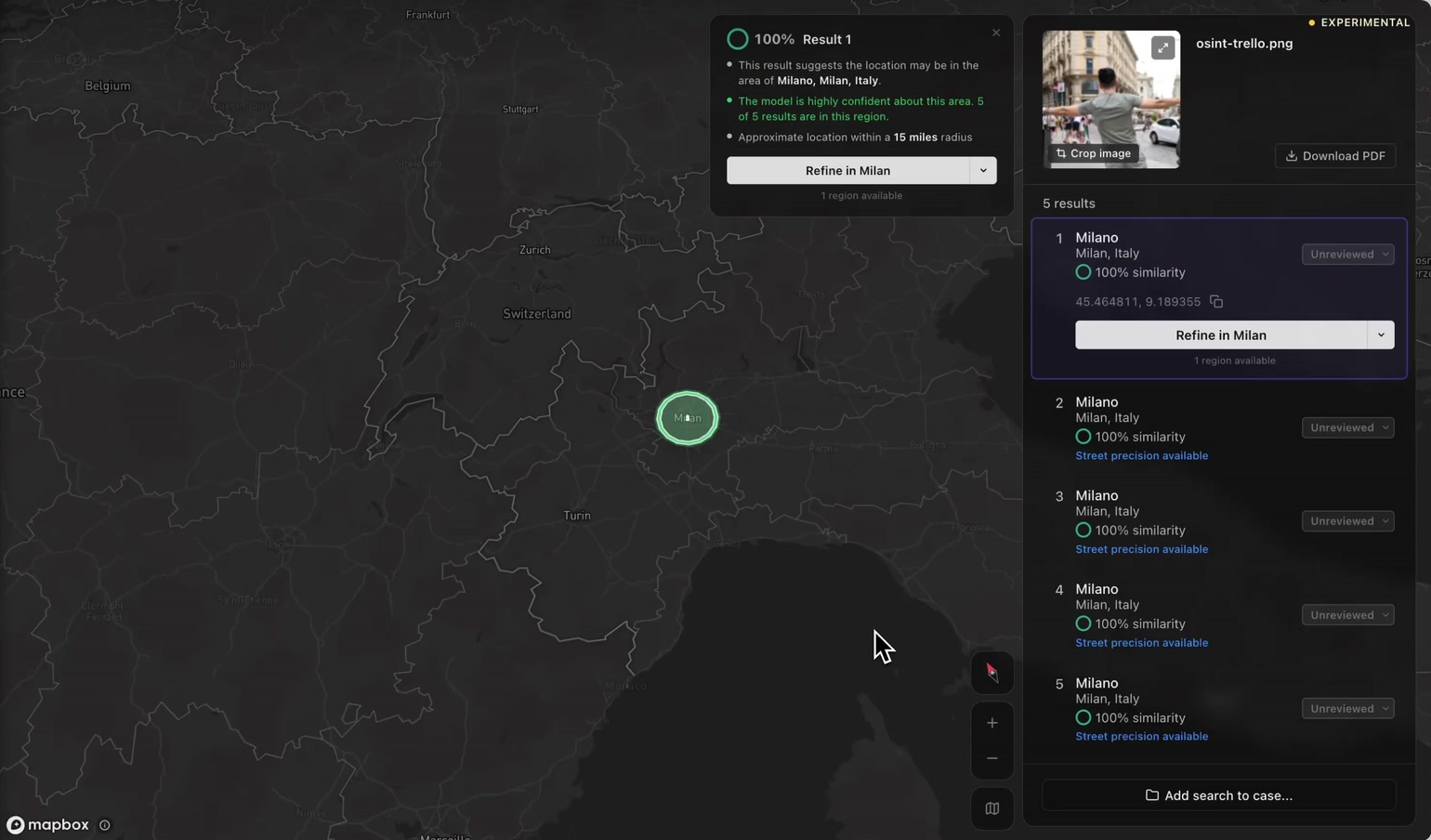Click Add search to case button
Viewport: 1431px width, 840px height.
click(1219, 795)
